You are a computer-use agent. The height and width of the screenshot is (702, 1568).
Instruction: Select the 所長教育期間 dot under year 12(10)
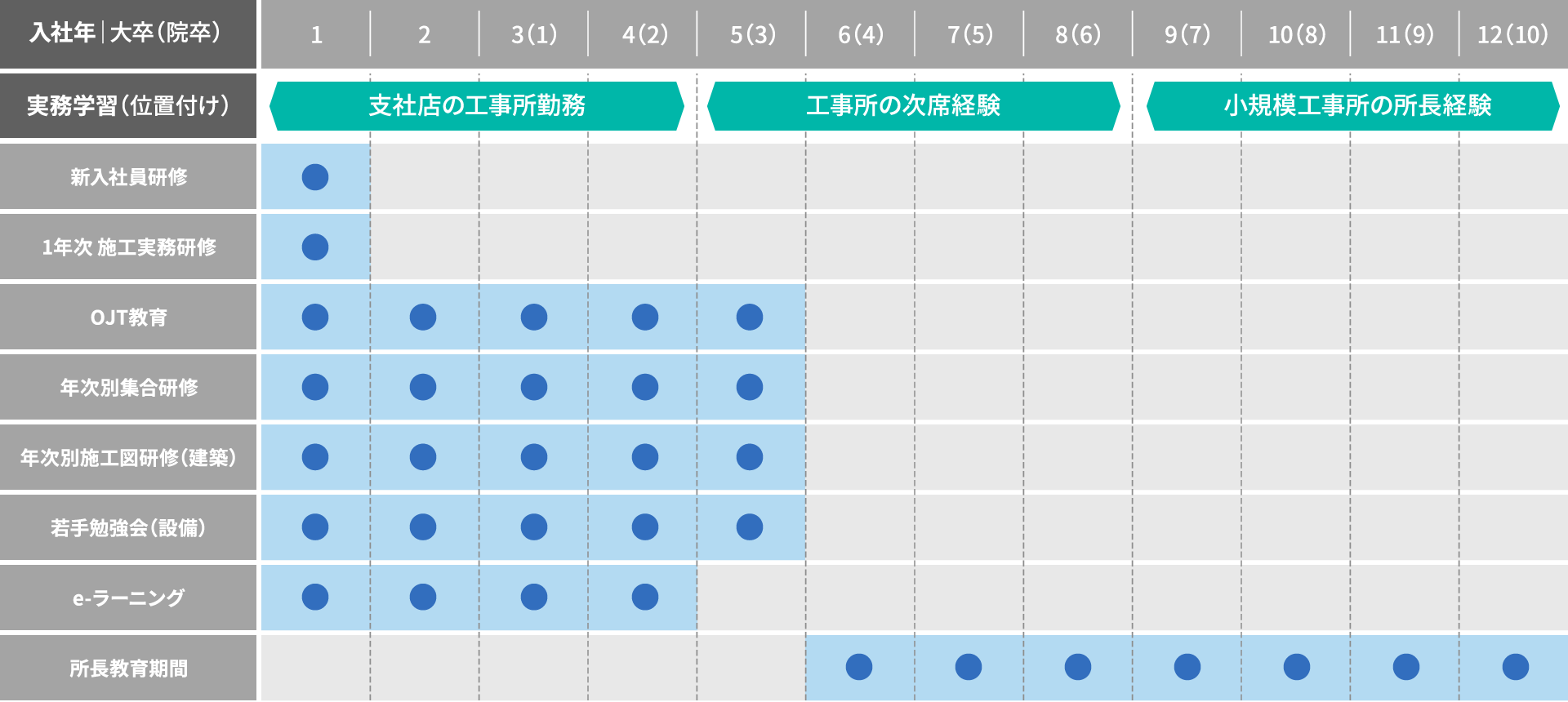(1516, 667)
